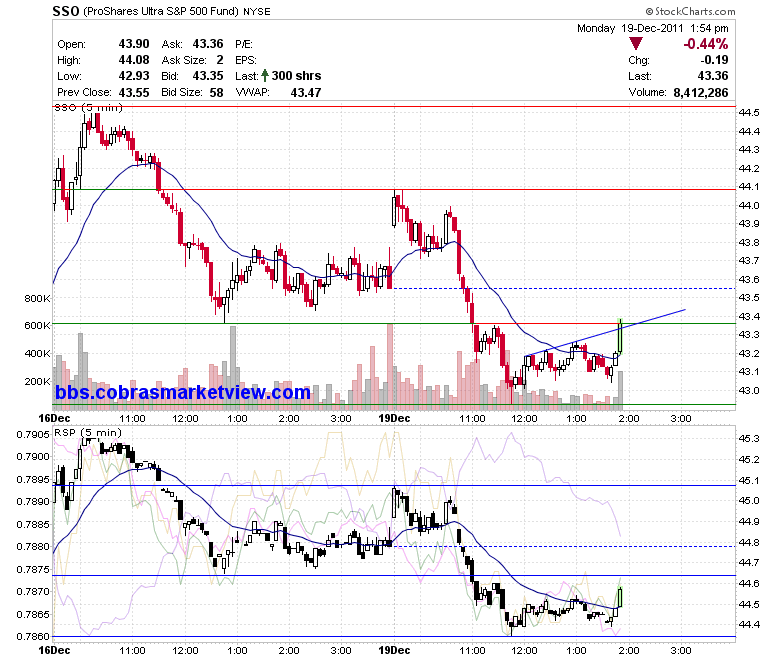Click the RSP (5 min) chart label

tap(88, 432)
